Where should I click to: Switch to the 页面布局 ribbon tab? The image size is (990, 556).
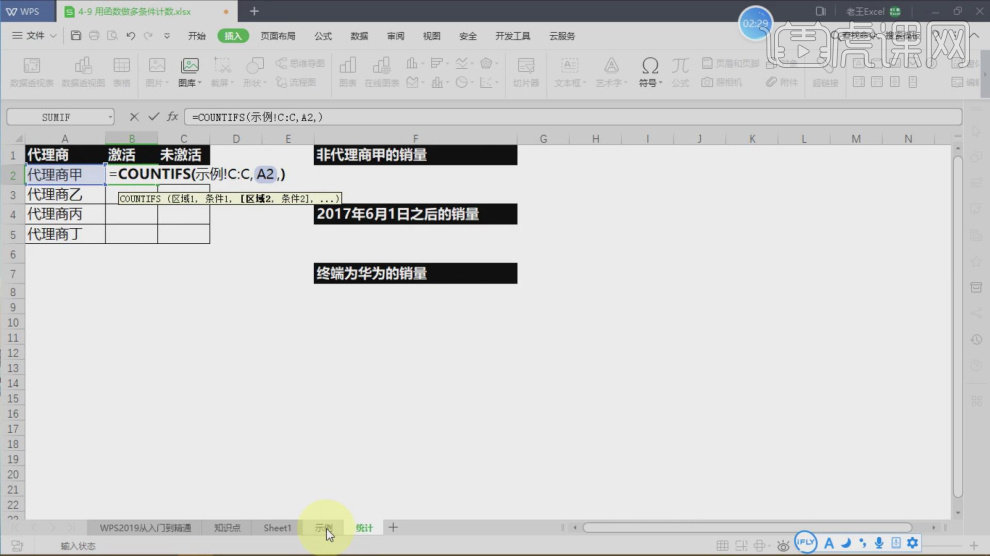point(278,36)
